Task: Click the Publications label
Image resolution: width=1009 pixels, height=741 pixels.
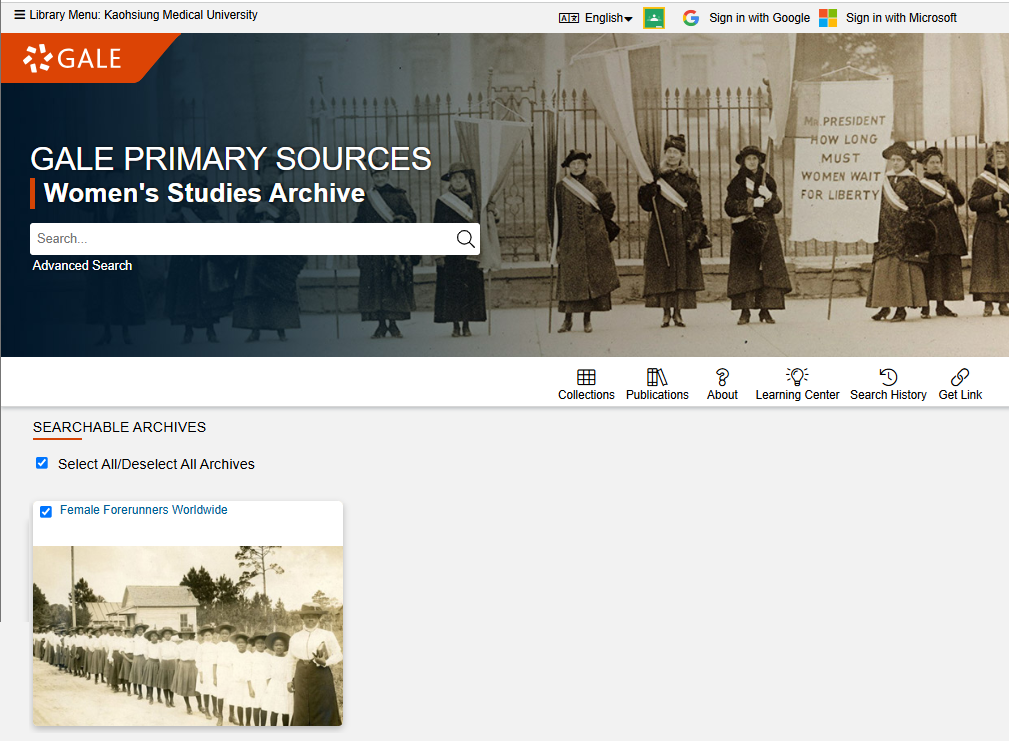Action: click(x=657, y=395)
